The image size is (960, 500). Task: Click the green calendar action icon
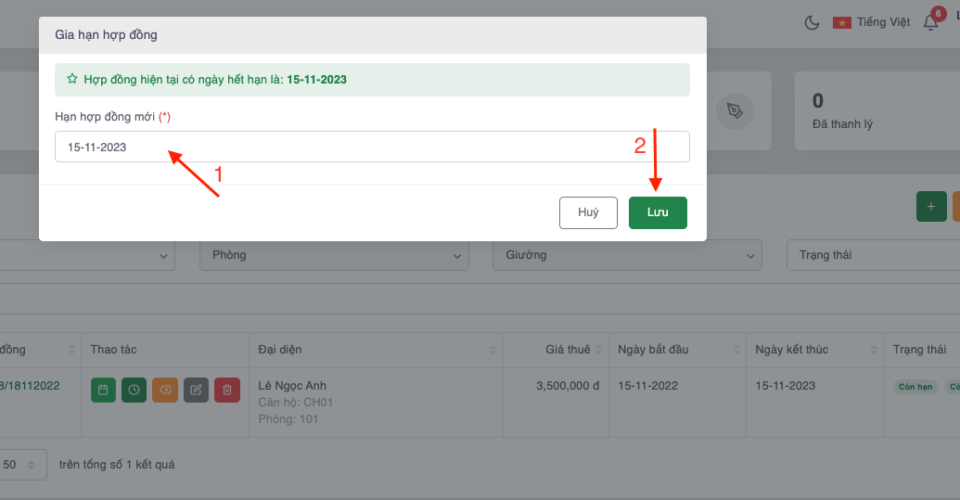103,390
